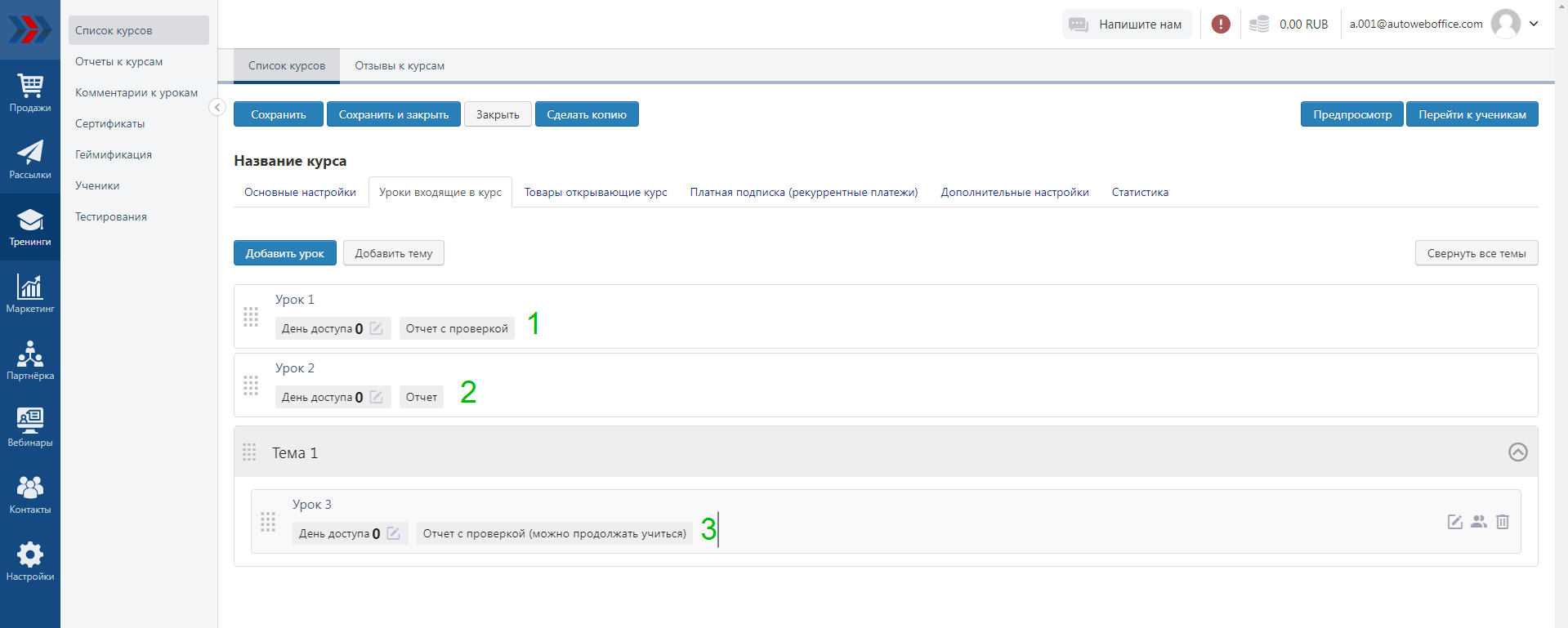
Task: Open the Основные настройки tab
Action: pos(300,193)
